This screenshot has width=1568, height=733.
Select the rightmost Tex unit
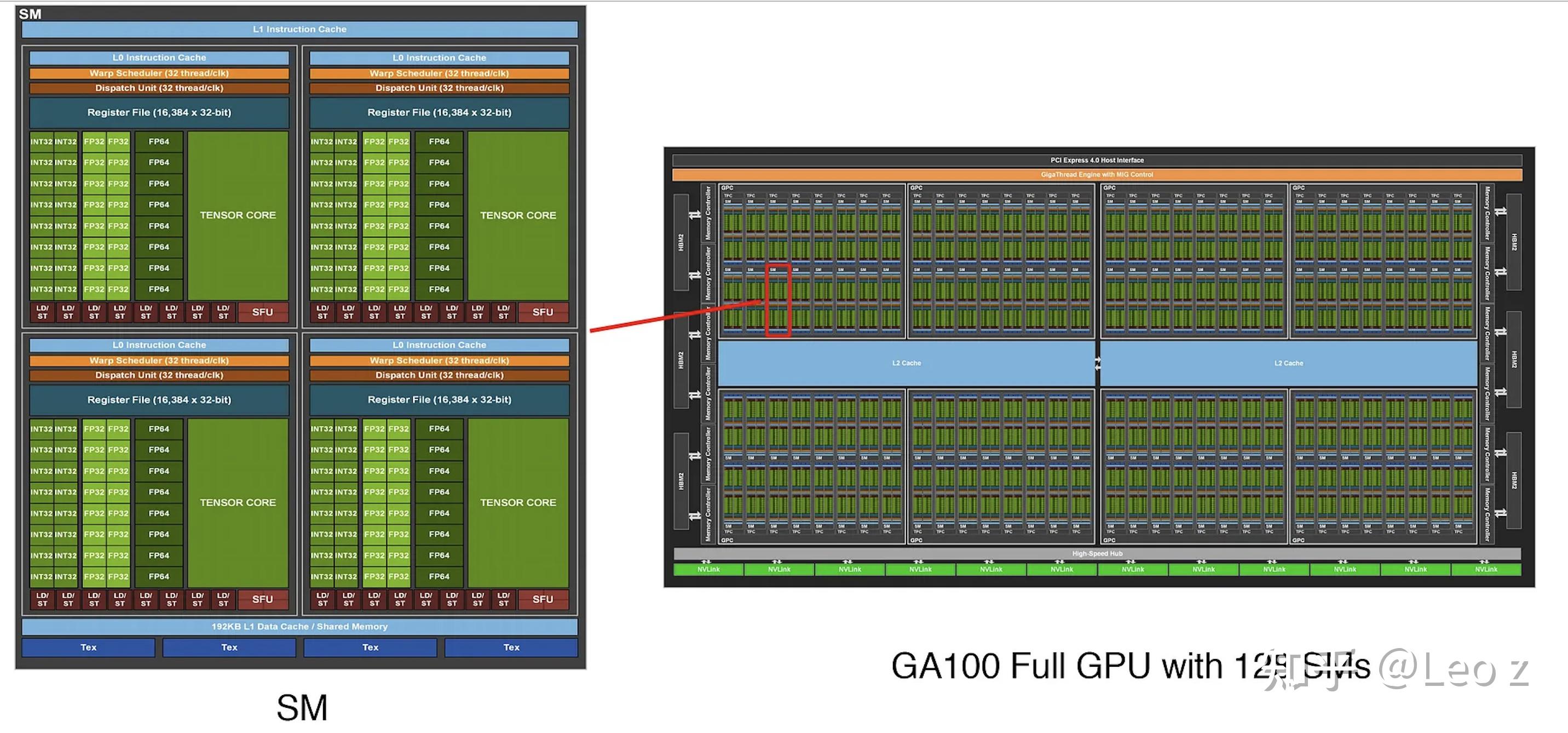[511, 648]
